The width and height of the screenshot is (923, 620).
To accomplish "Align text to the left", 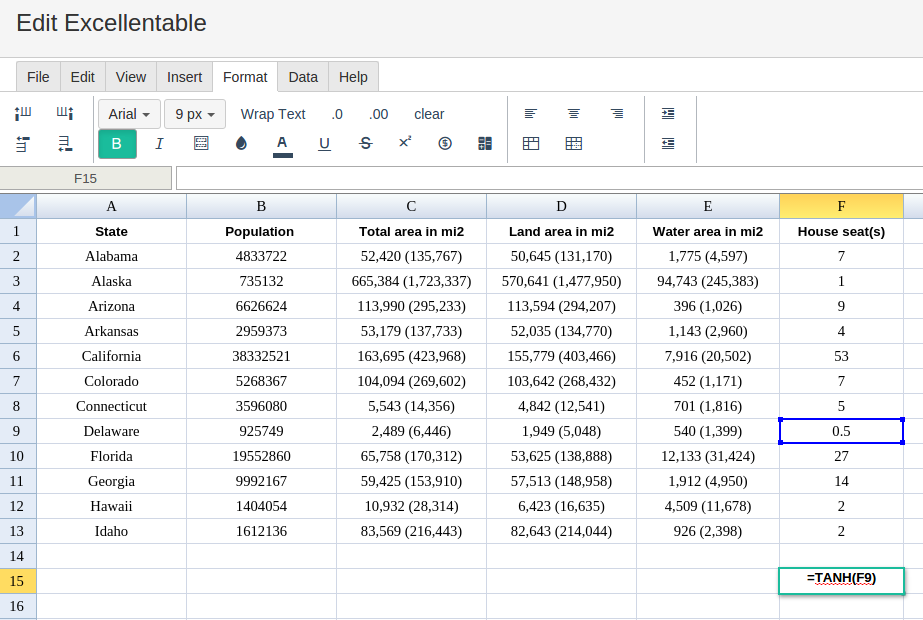I will (531, 114).
